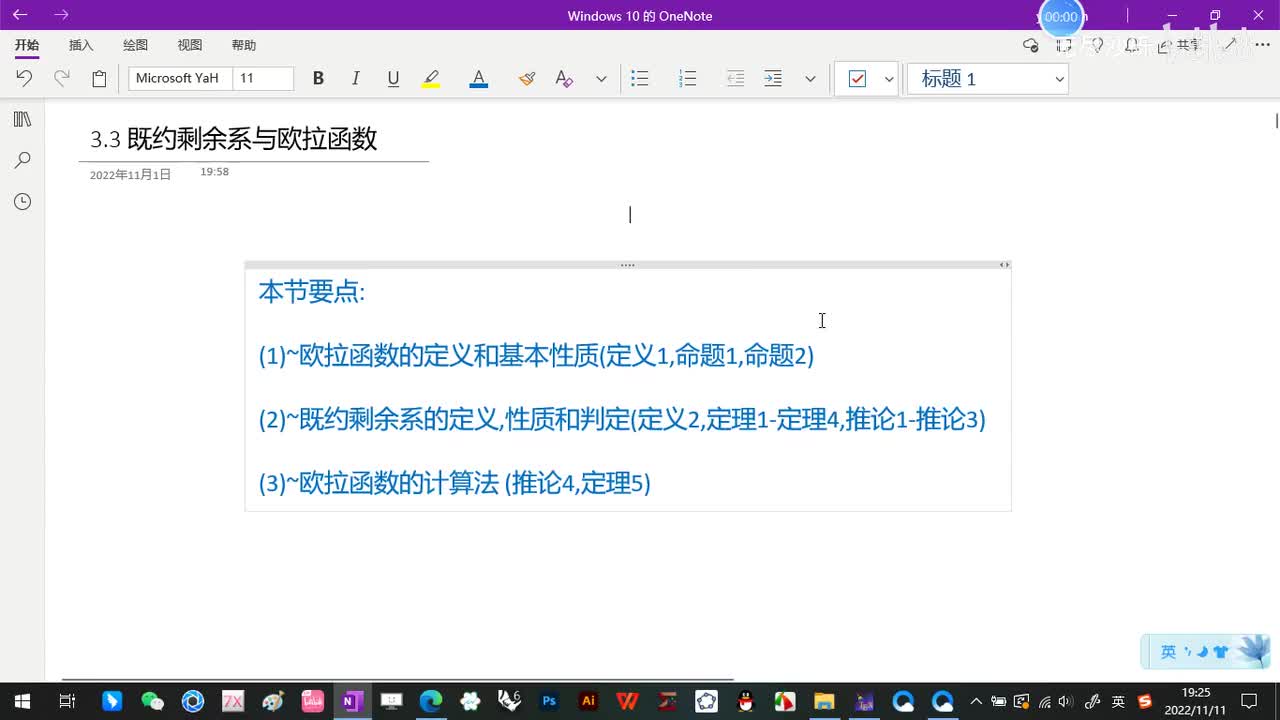
Task: Click the heading text 本节要点:
Action: click(x=312, y=292)
